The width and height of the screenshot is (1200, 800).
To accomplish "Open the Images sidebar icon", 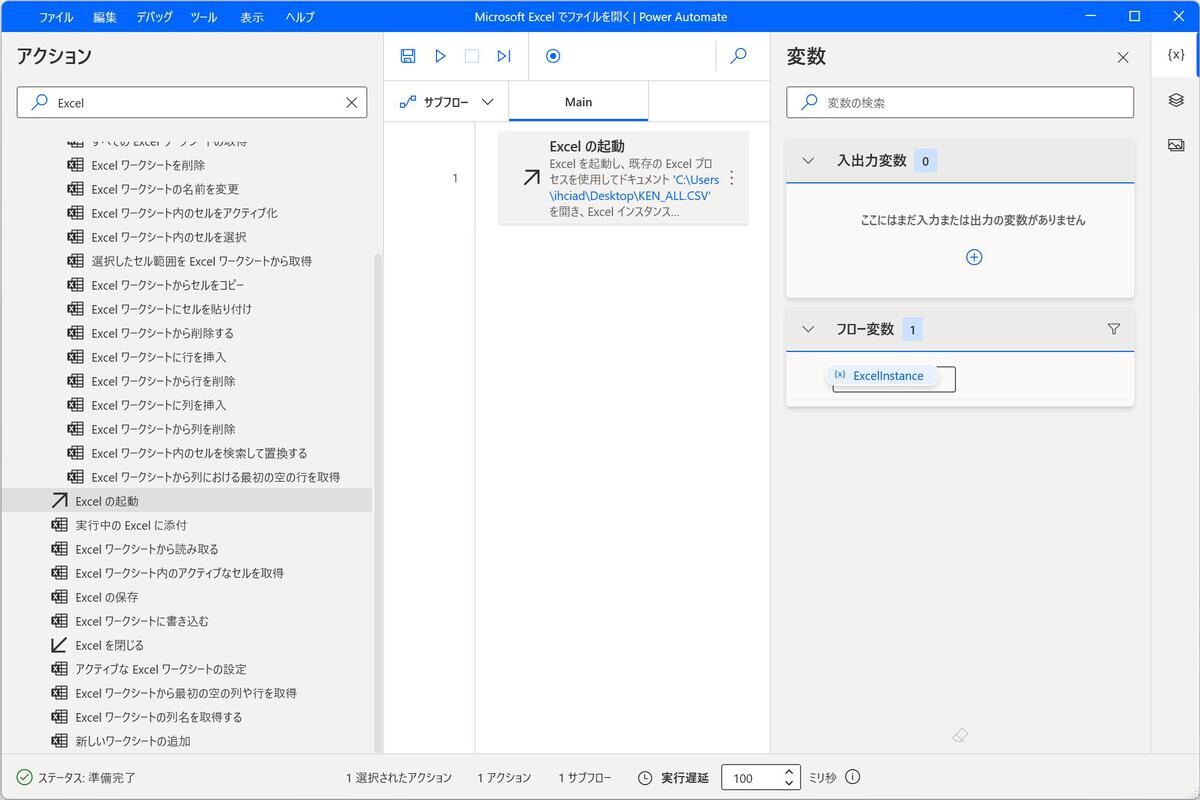I will tap(1176, 145).
